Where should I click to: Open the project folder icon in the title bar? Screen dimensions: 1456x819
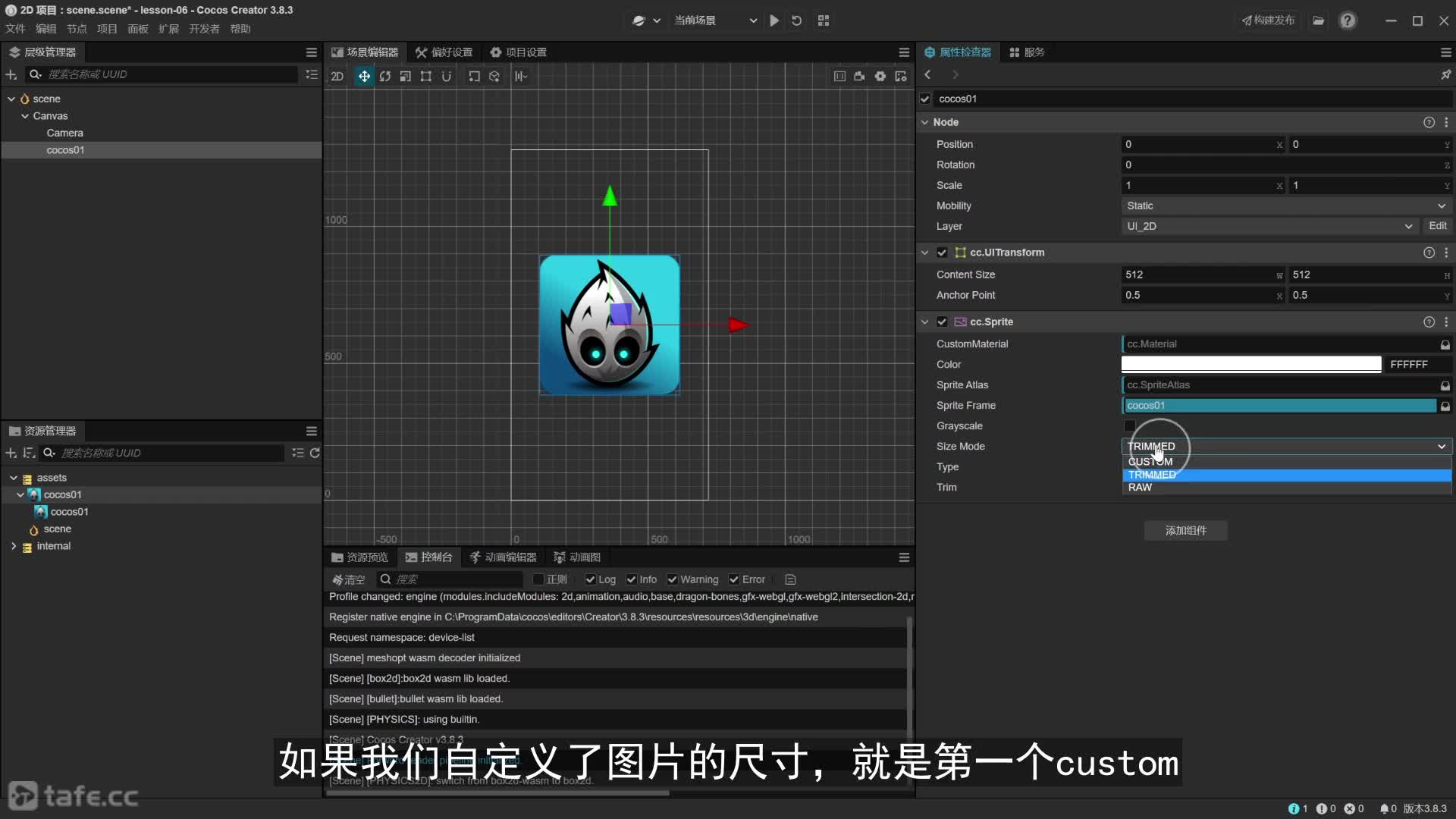coord(1319,20)
